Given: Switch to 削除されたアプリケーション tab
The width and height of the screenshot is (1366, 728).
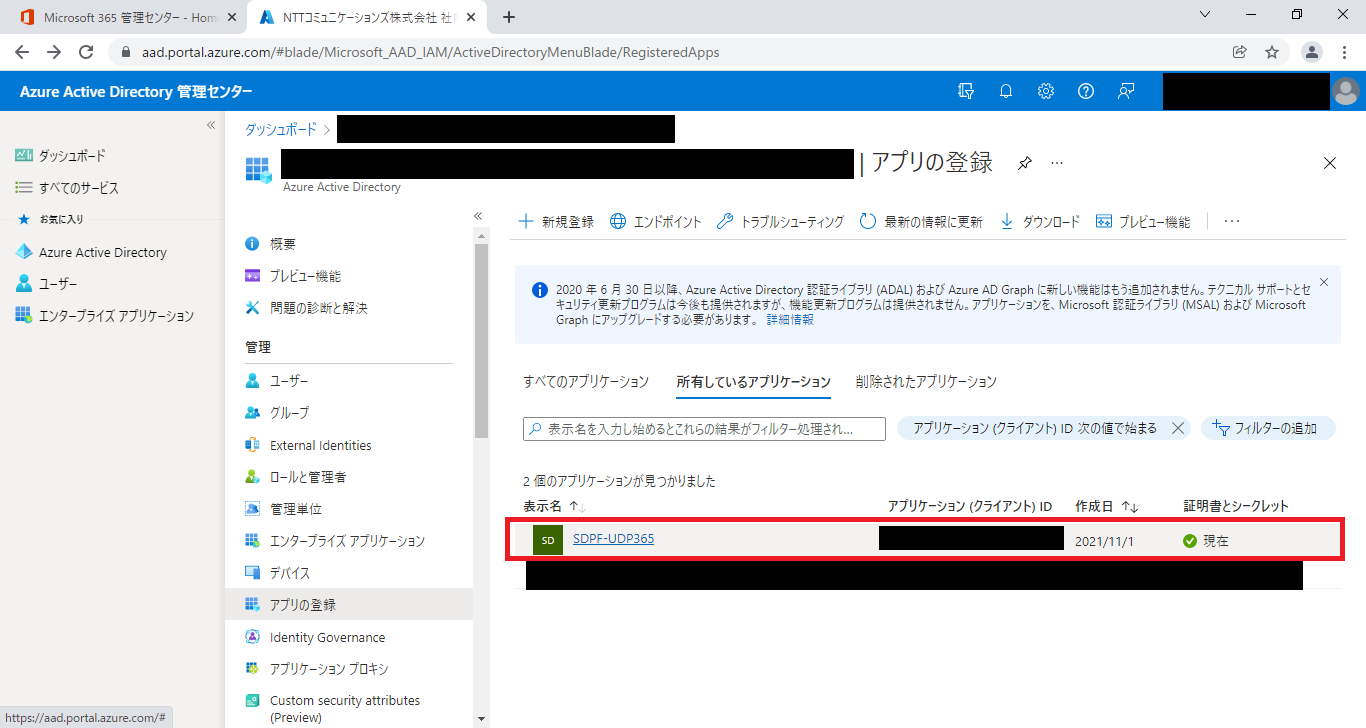Looking at the screenshot, I should (926, 382).
